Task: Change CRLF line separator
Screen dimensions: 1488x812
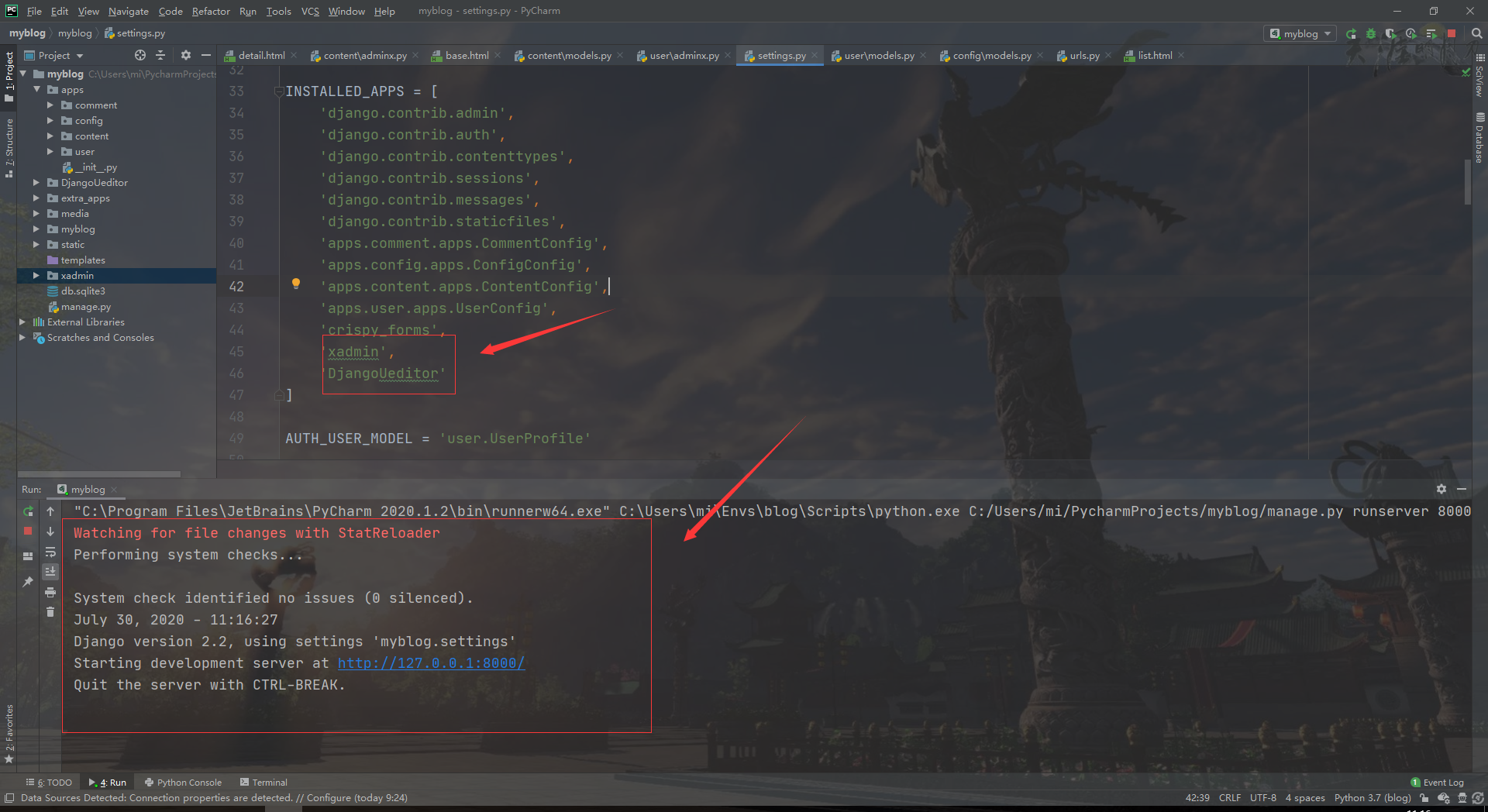Action: click(1229, 798)
